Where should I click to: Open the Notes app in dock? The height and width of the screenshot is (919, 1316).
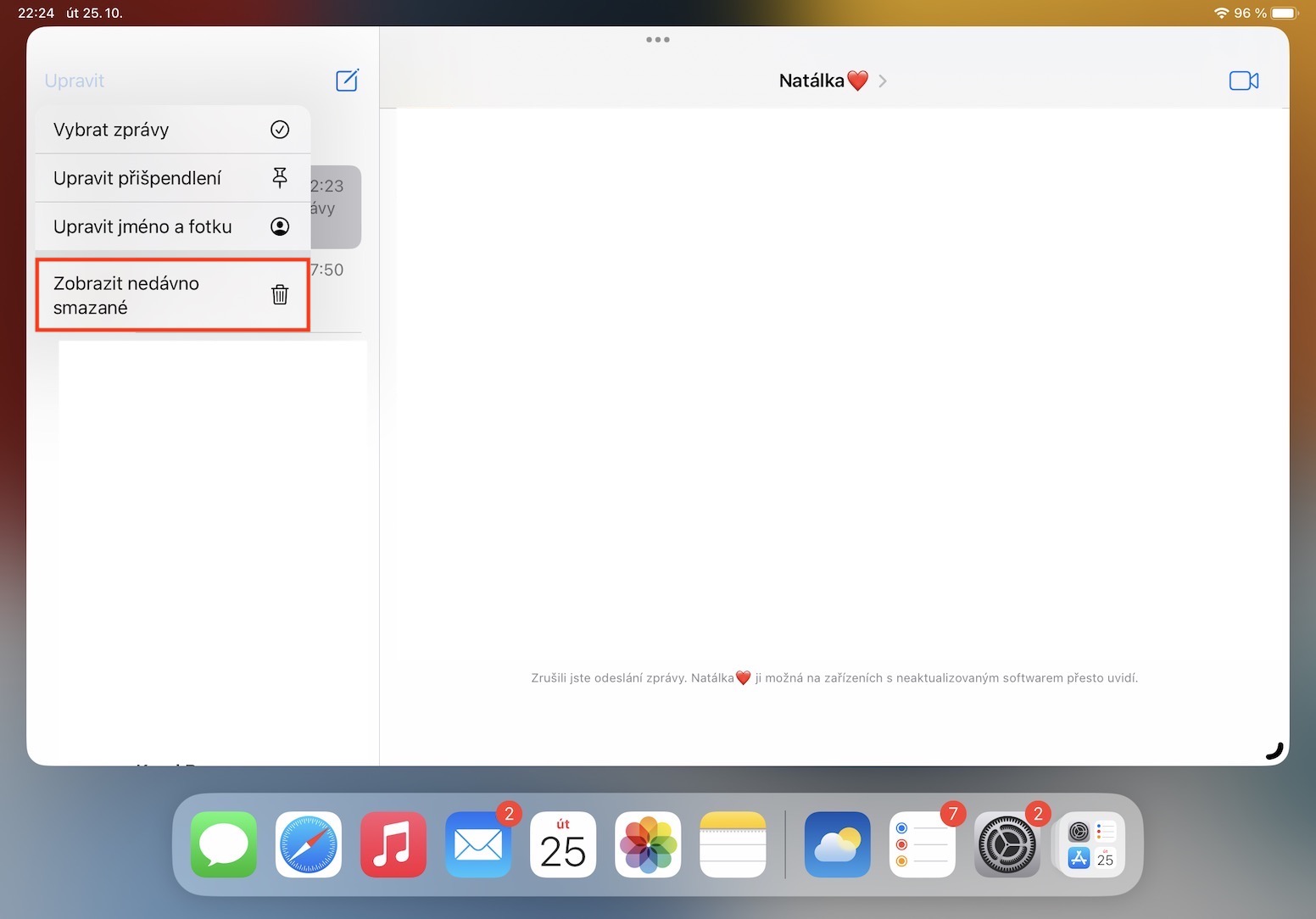733,844
